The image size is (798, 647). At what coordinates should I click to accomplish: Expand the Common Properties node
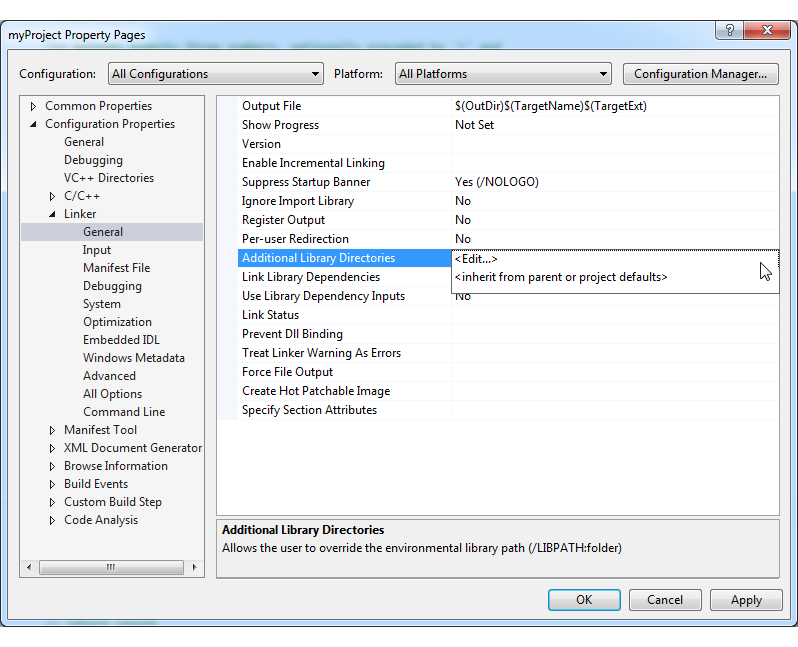(33, 106)
